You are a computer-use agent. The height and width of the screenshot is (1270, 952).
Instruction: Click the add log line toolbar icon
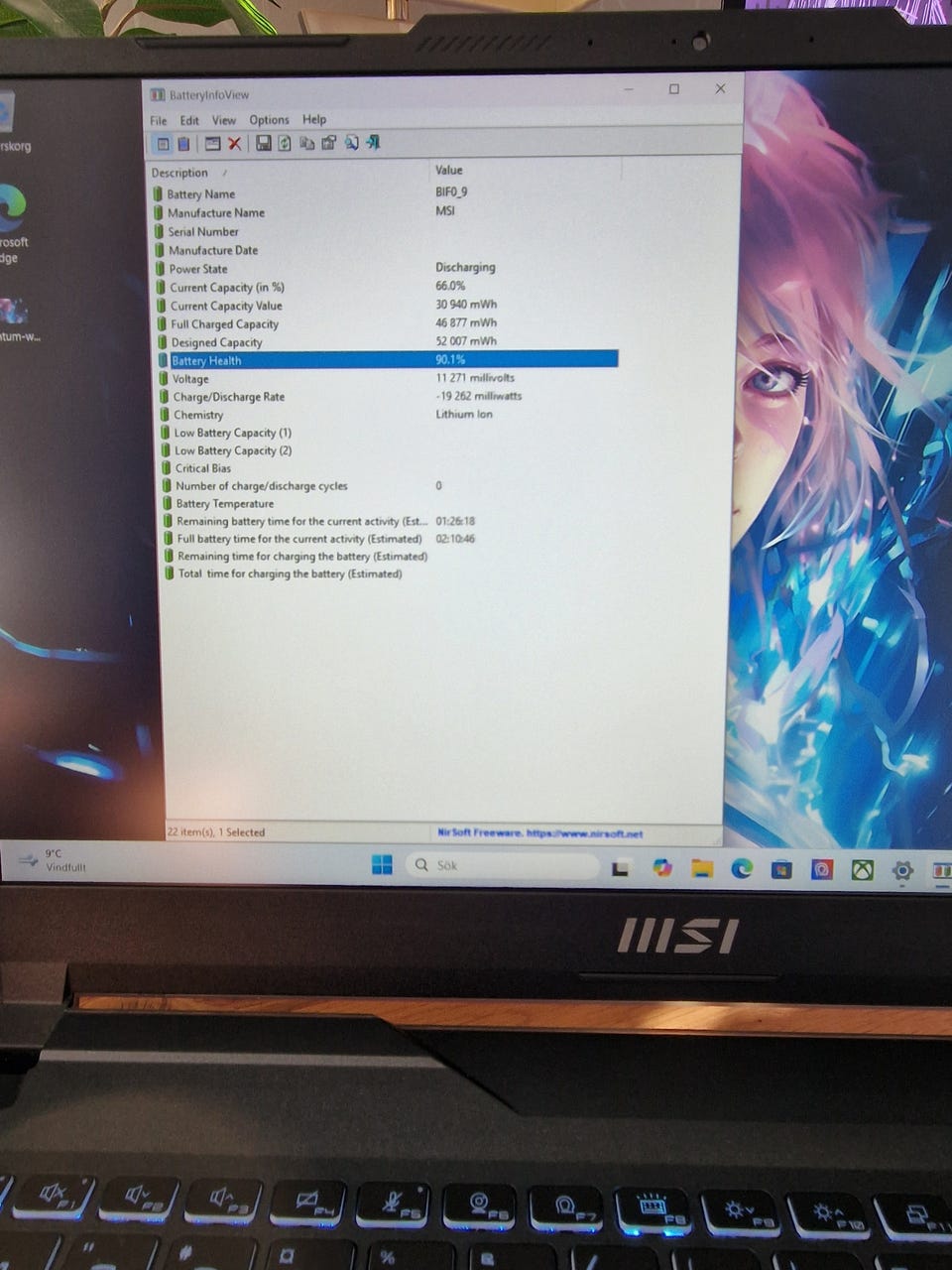212,144
